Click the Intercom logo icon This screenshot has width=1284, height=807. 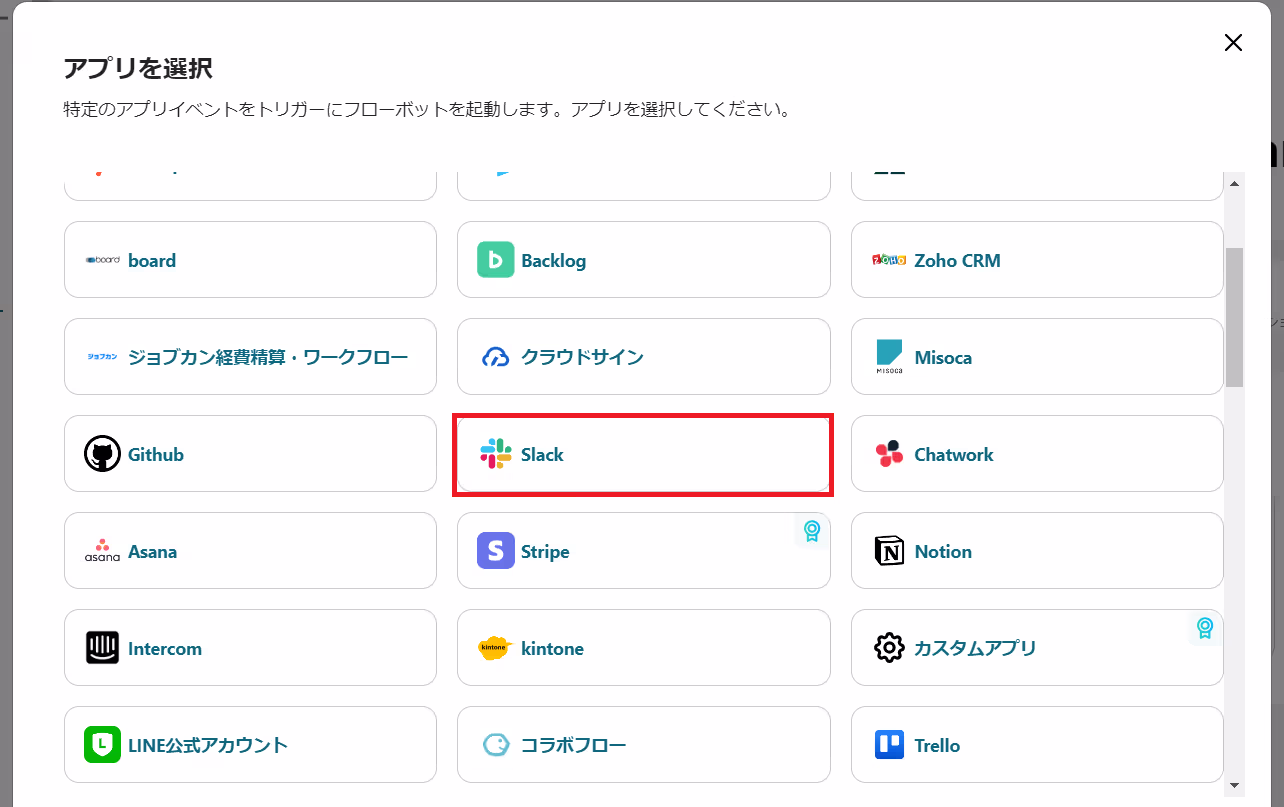[x=102, y=648]
